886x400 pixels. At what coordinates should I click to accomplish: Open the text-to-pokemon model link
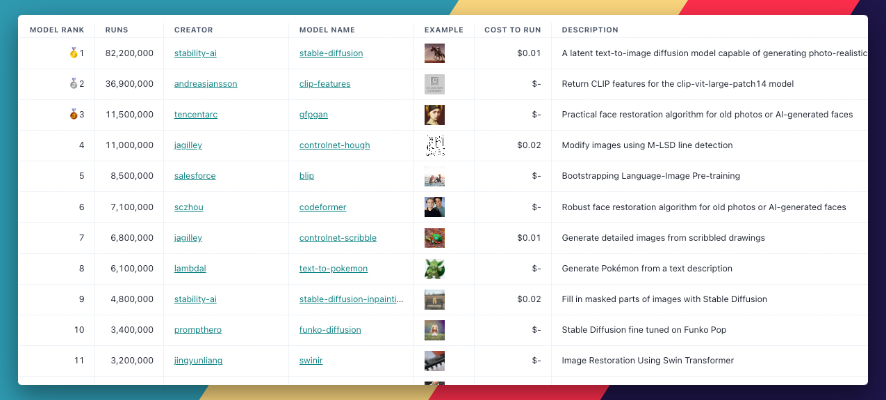[x=333, y=268]
